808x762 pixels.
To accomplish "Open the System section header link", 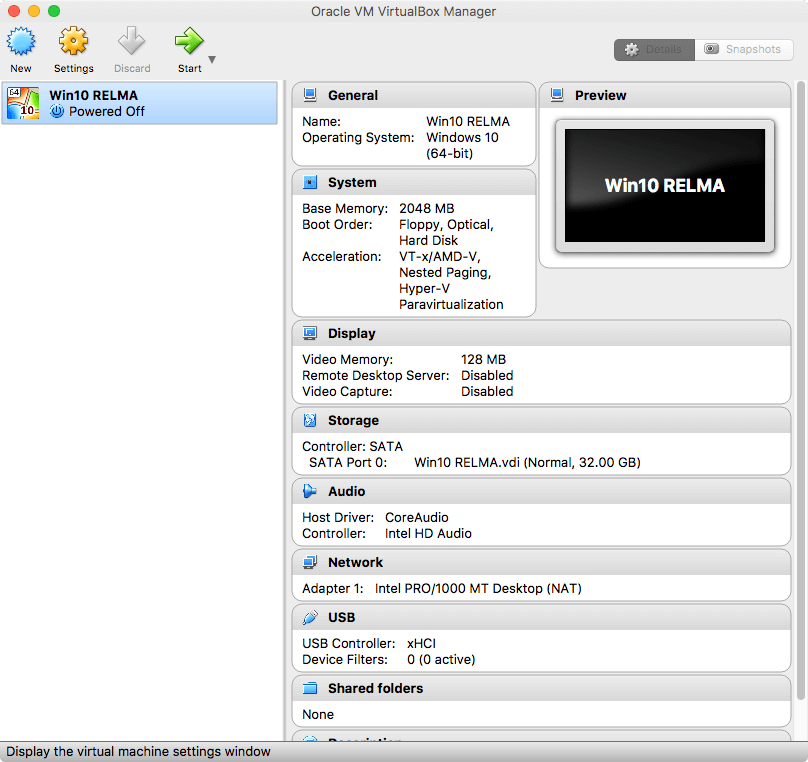I will (x=352, y=182).
